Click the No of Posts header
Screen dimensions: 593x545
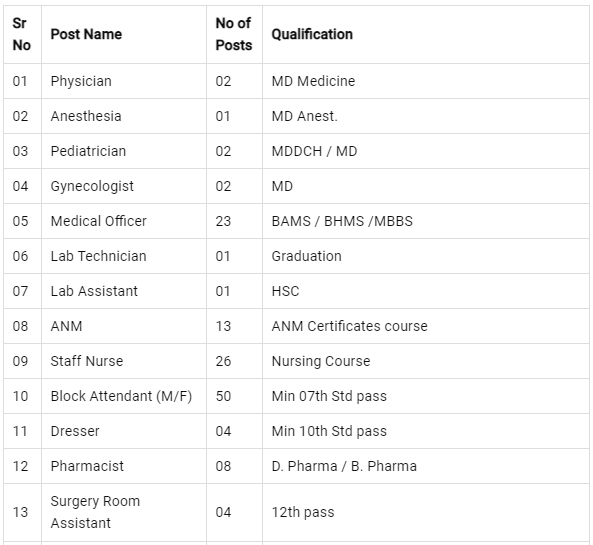tap(234, 34)
